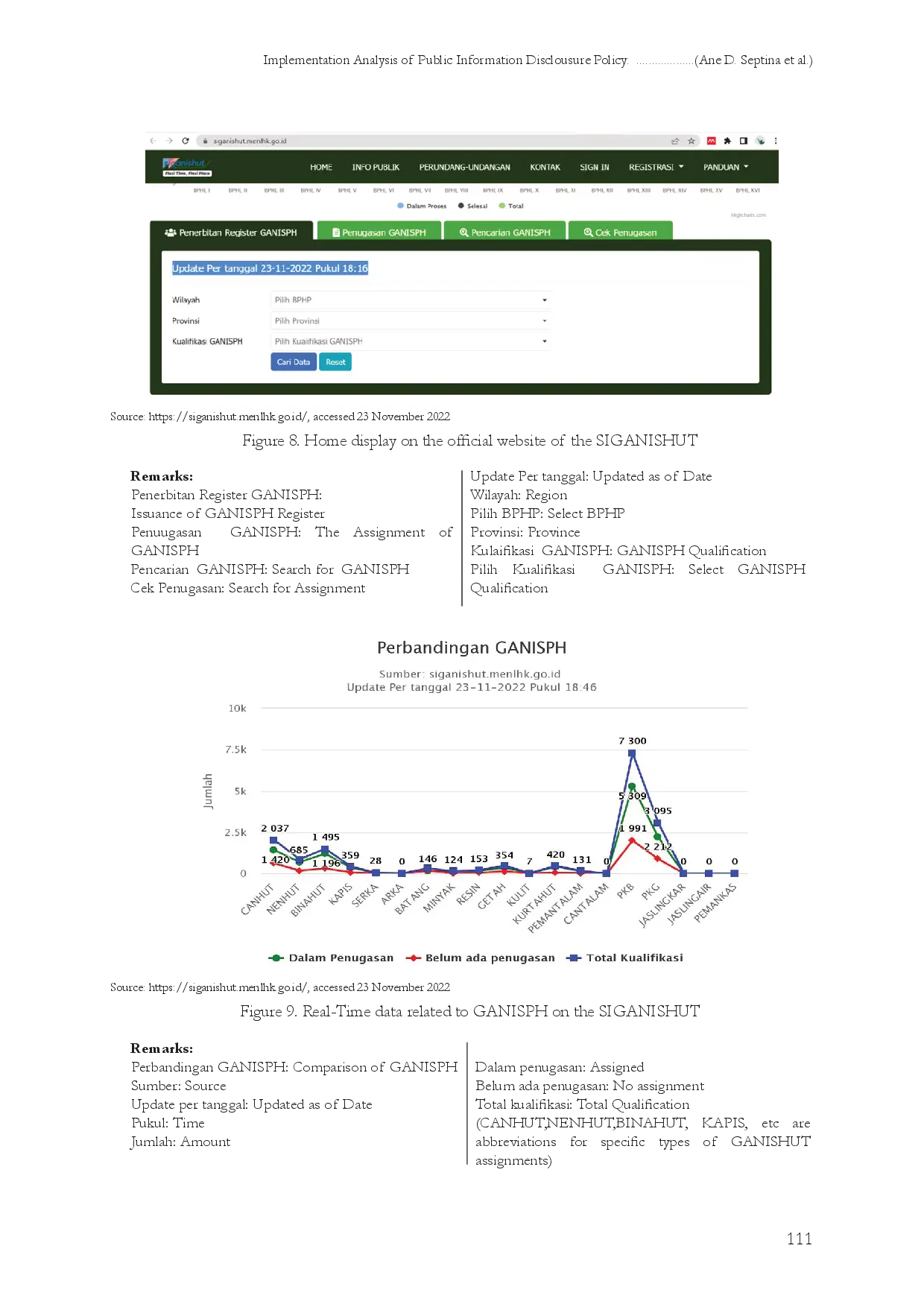Screen dimensions: 924x1307
Task: Click the share page icon in address bar
Action: (x=675, y=141)
